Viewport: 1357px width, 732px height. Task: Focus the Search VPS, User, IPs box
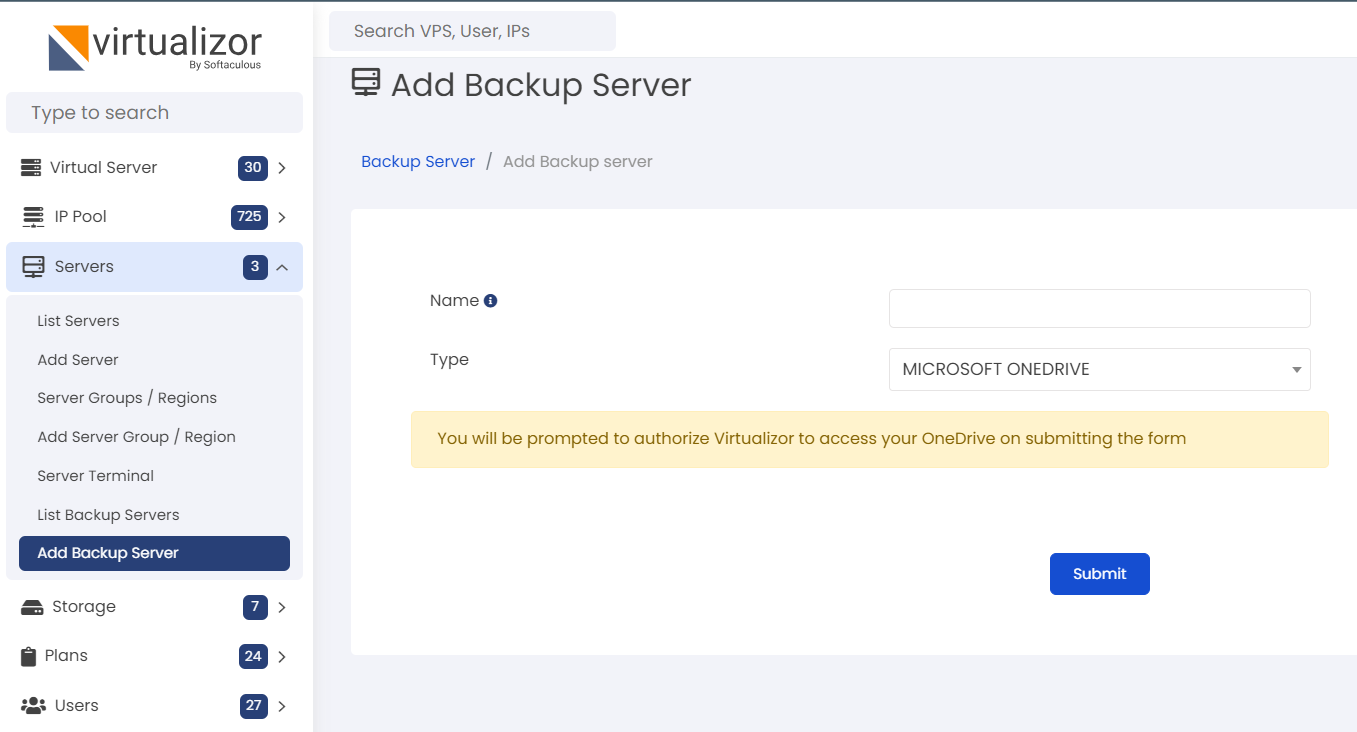tap(472, 31)
